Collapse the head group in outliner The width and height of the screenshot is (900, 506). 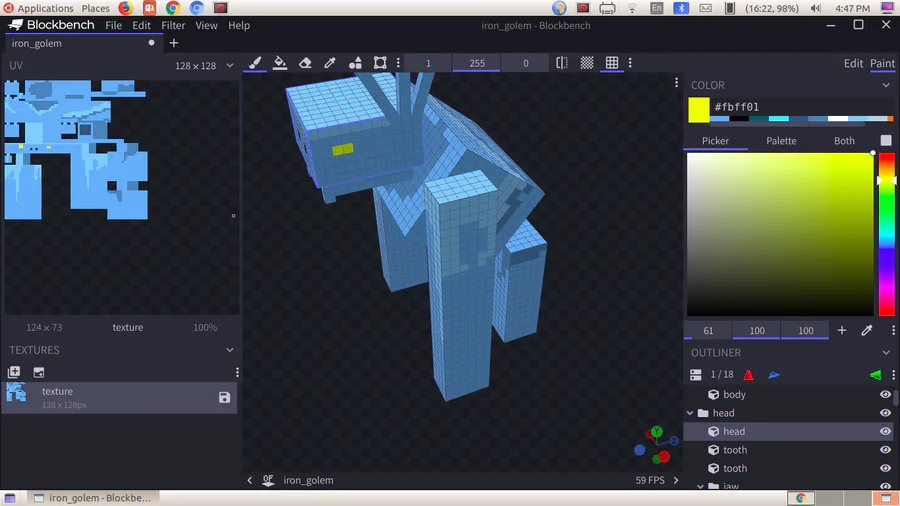[690, 413]
